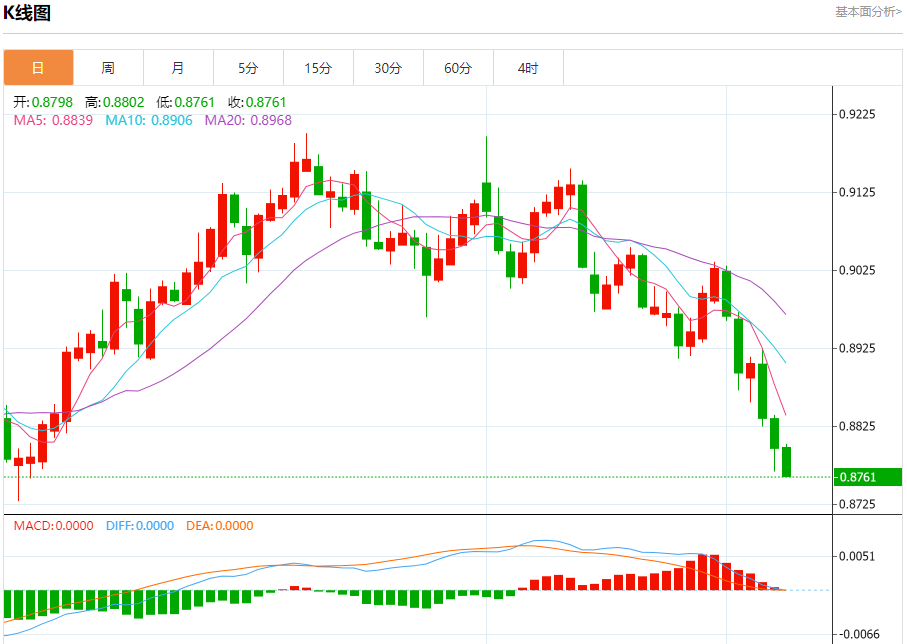Click the 0.8925 price axis label
The height and width of the screenshot is (644, 907).
click(x=857, y=348)
